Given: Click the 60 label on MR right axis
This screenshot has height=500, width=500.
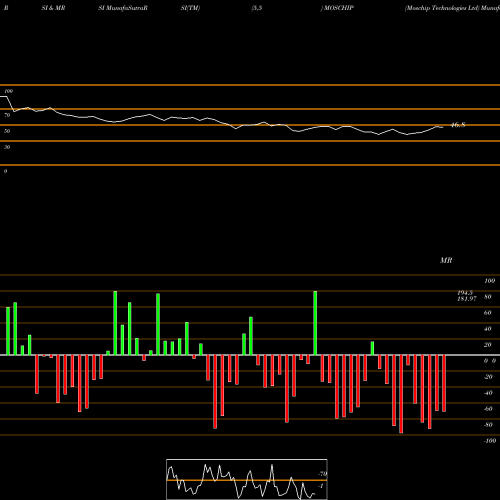Looking at the screenshot, I should pyautogui.click(x=488, y=313).
